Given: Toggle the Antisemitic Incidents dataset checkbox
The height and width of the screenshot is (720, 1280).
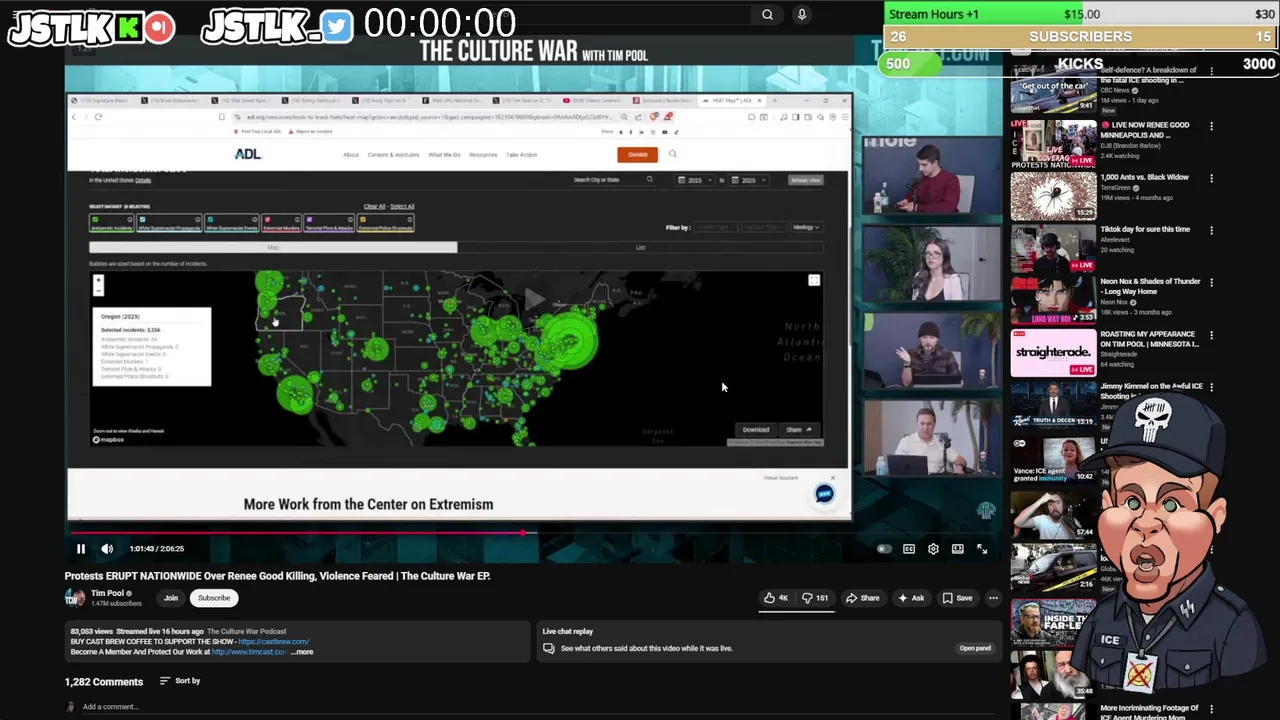Looking at the screenshot, I should [96, 220].
